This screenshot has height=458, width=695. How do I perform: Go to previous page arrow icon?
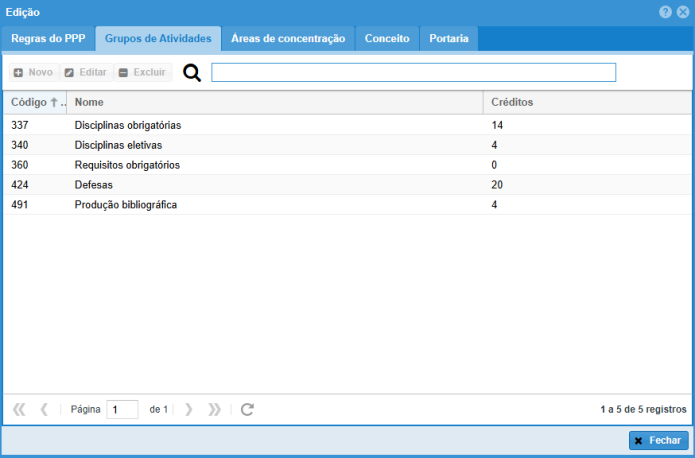click(44, 409)
